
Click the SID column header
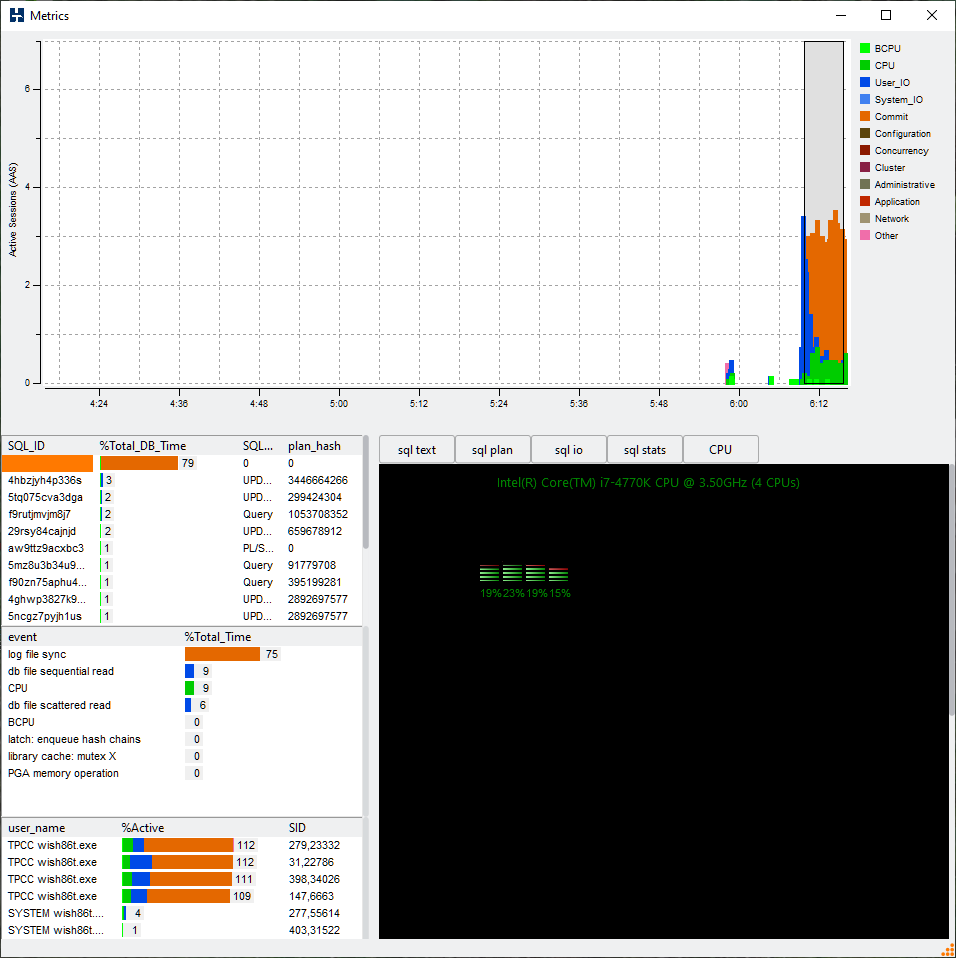pos(297,828)
